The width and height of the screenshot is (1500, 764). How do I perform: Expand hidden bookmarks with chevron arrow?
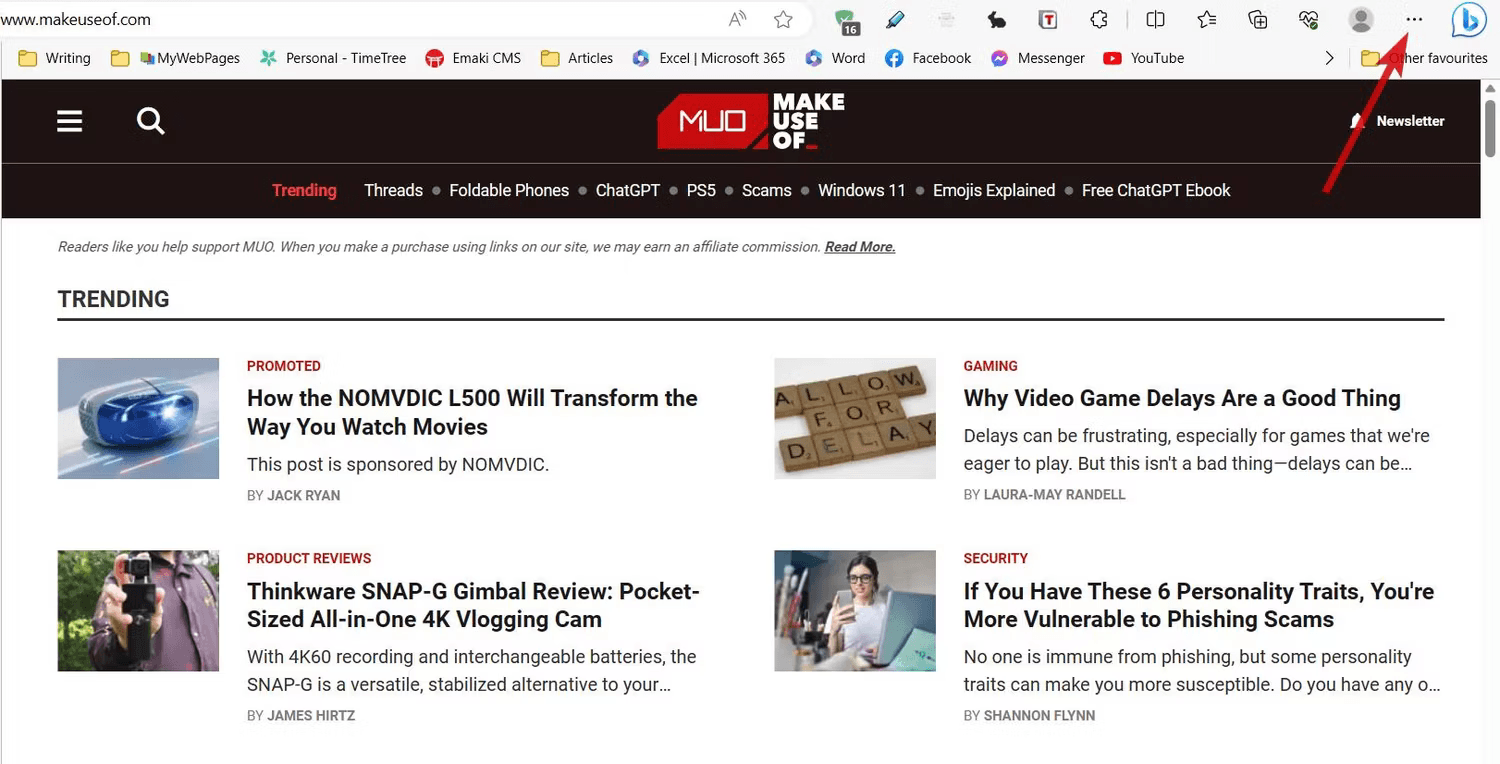(x=1329, y=58)
